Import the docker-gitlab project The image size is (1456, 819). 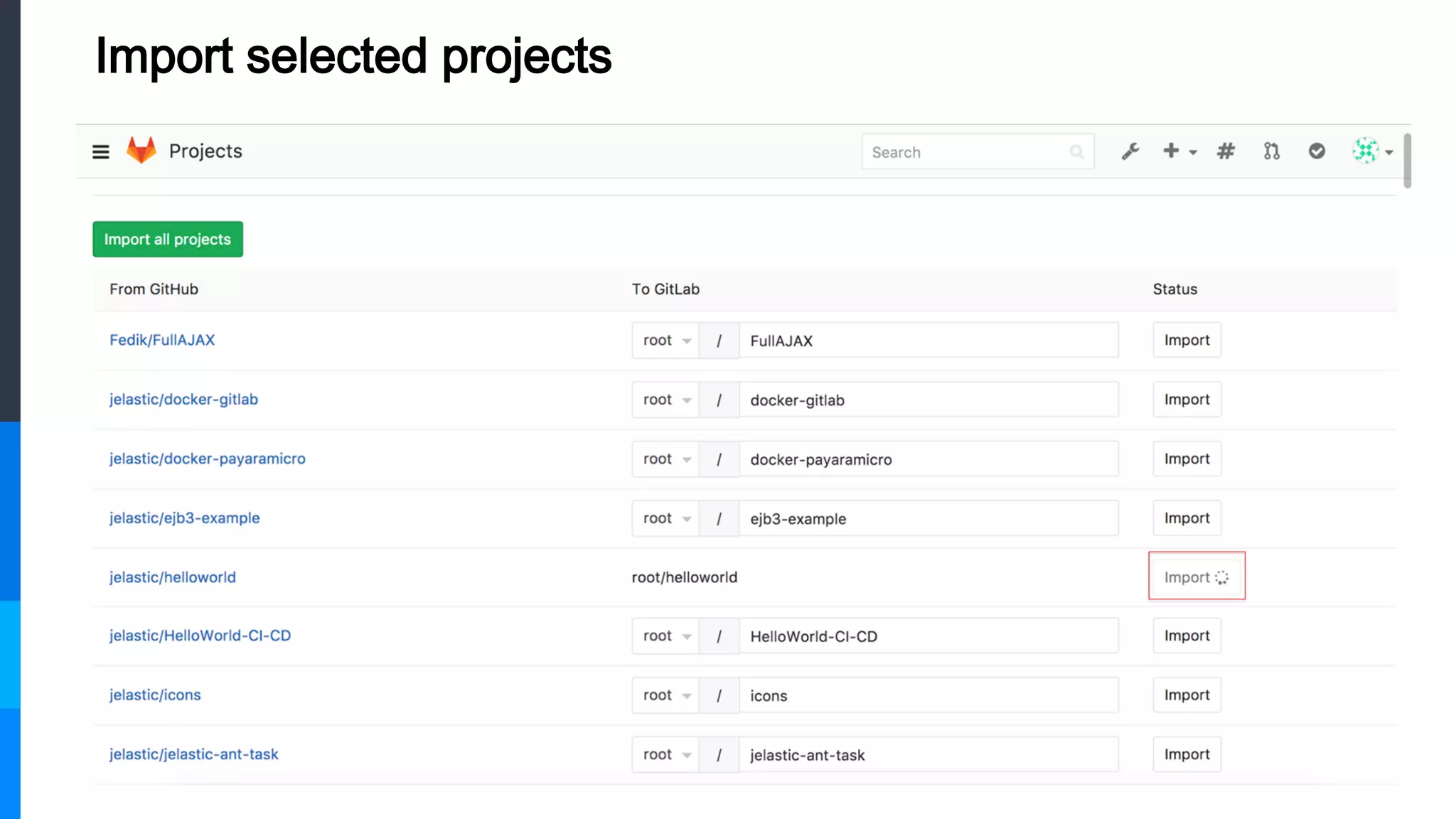pyautogui.click(x=1187, y=400)
